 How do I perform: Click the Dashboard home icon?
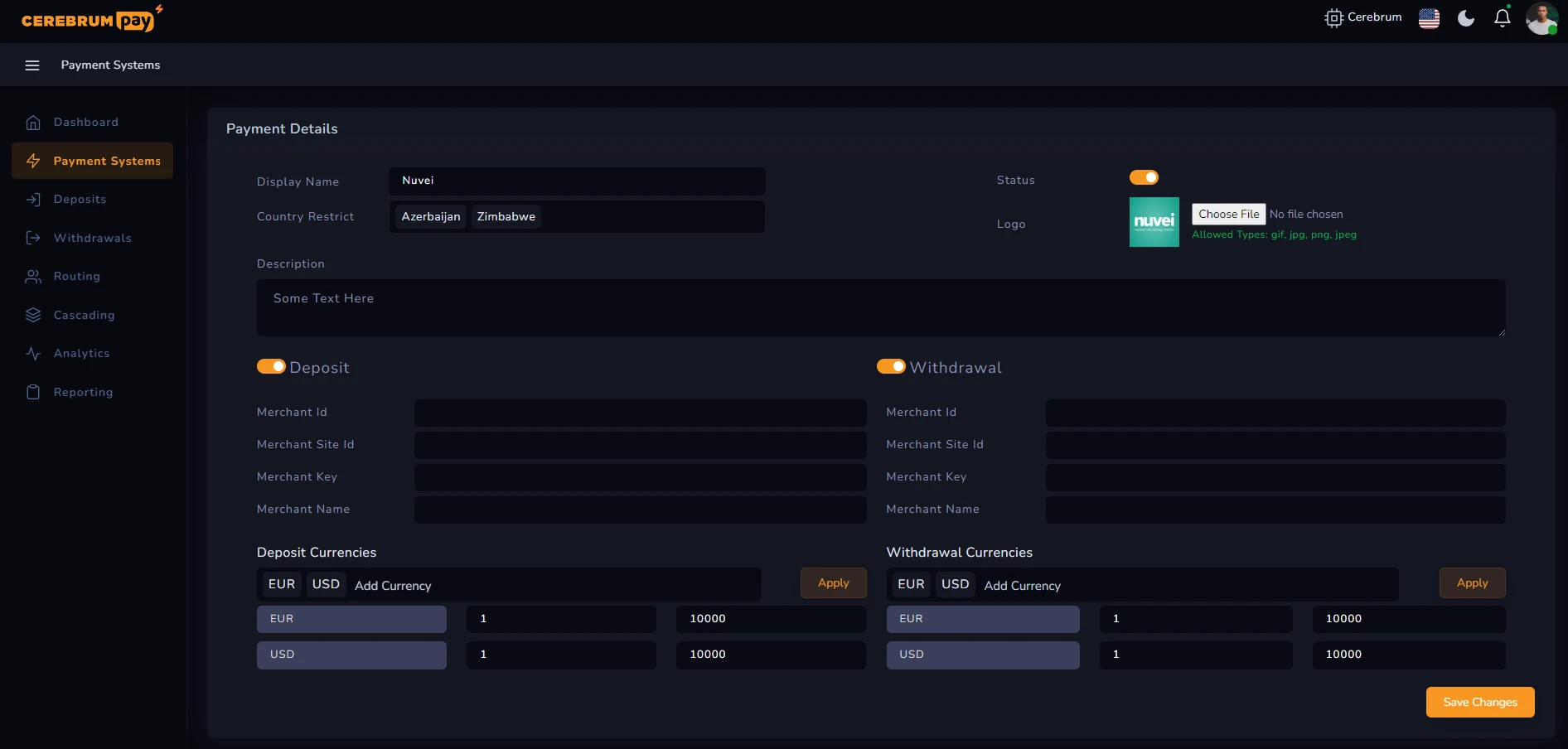(x=33, y=123)
